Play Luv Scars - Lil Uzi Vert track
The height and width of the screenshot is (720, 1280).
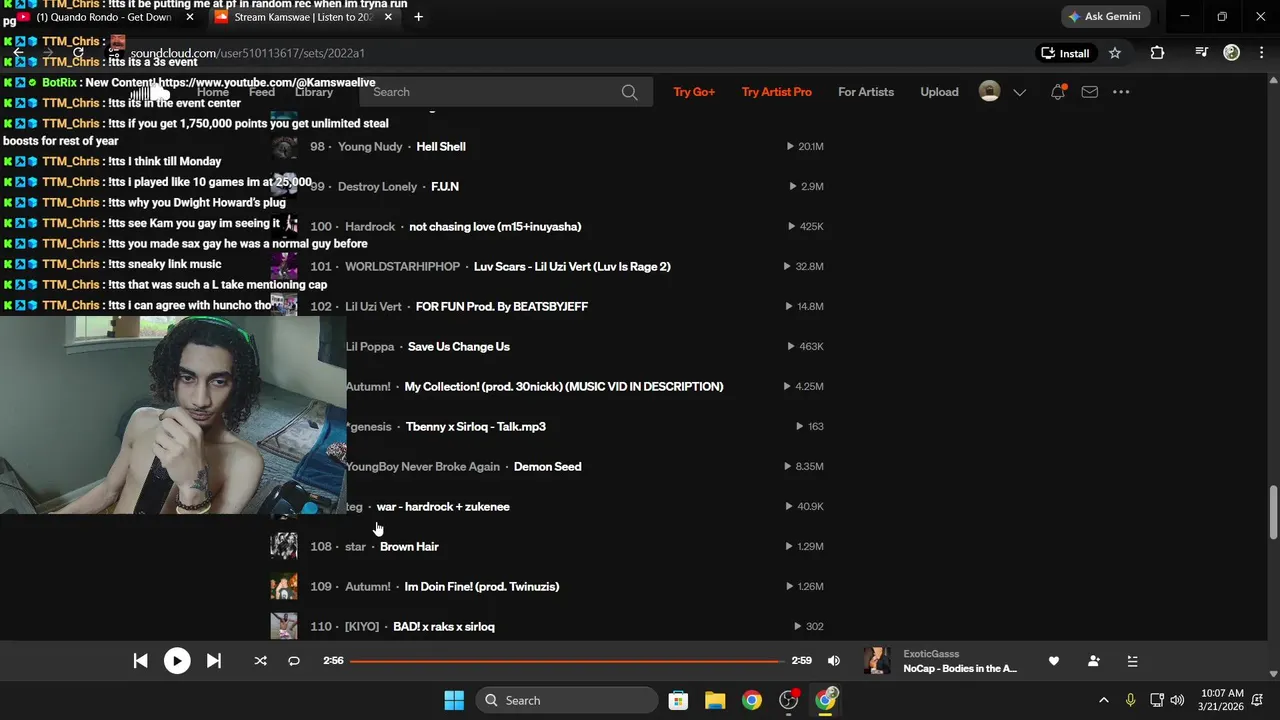572,267
